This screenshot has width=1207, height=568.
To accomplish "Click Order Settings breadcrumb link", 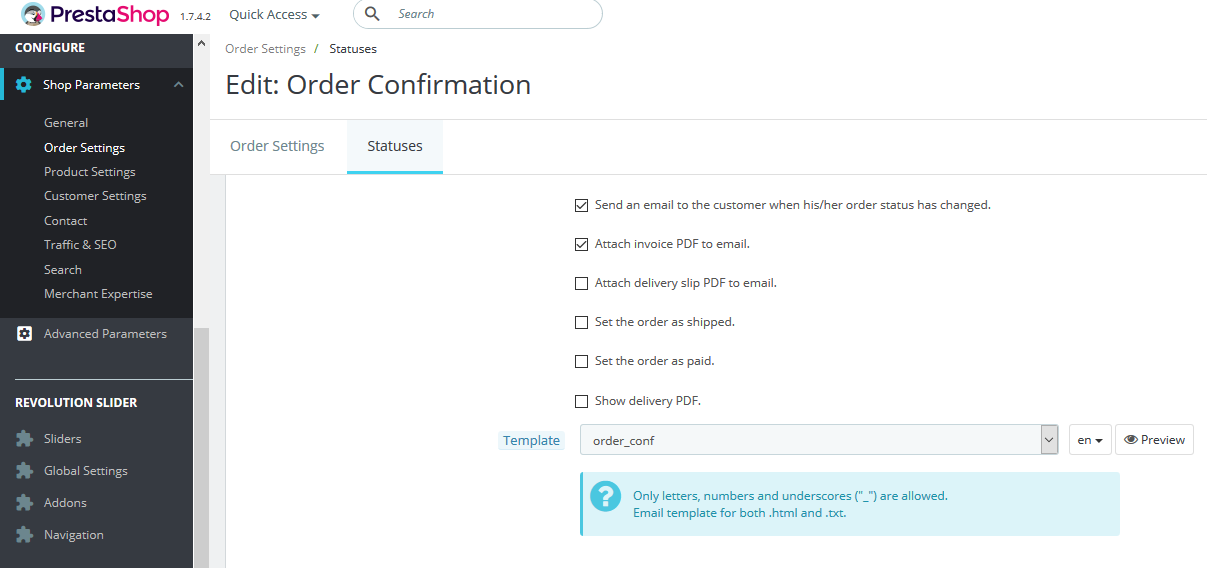I will (265, 49).
